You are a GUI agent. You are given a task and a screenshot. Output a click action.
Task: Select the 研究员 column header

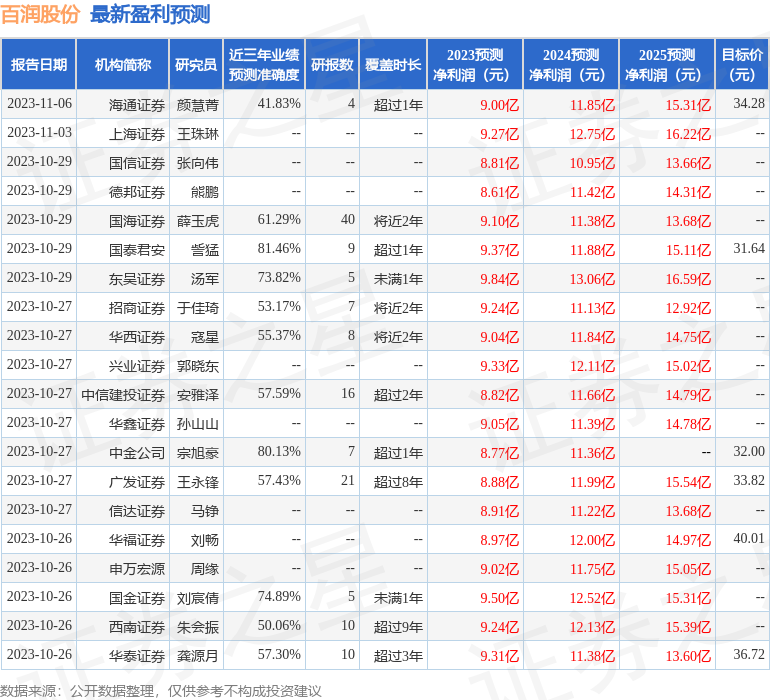coord(196,64)
